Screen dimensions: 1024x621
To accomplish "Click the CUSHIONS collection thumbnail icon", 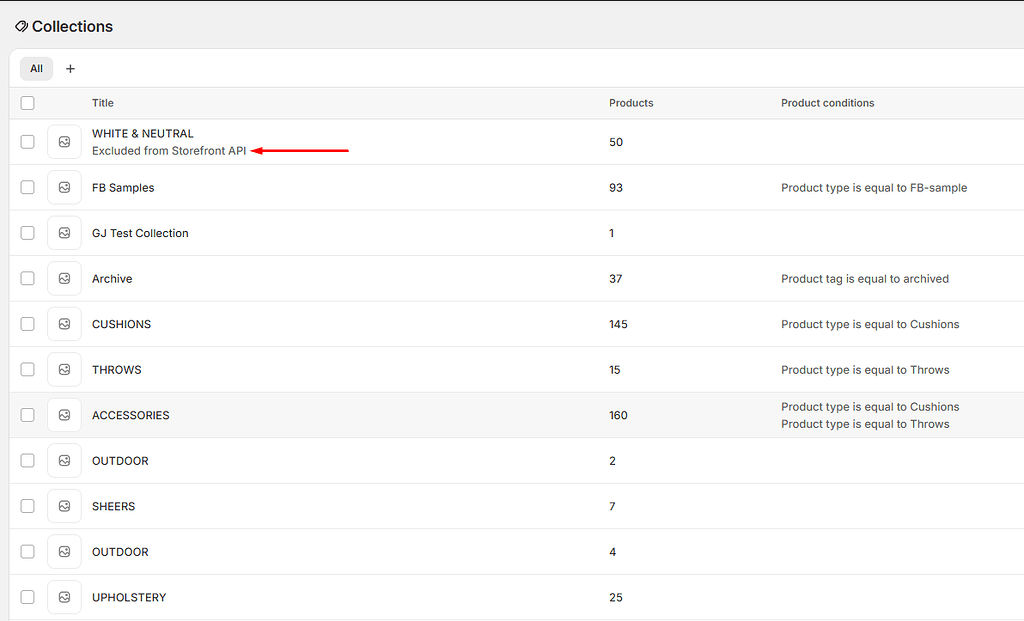I will (64, 323).
